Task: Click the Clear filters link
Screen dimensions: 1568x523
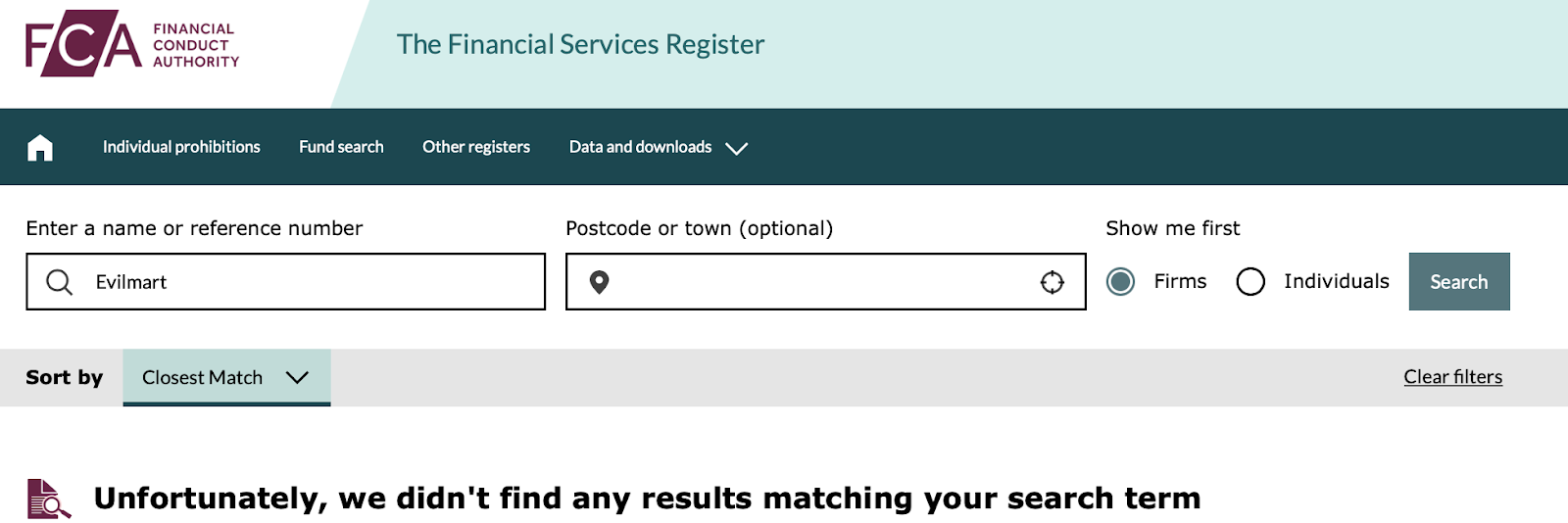Action: (x=1453, y=377)
